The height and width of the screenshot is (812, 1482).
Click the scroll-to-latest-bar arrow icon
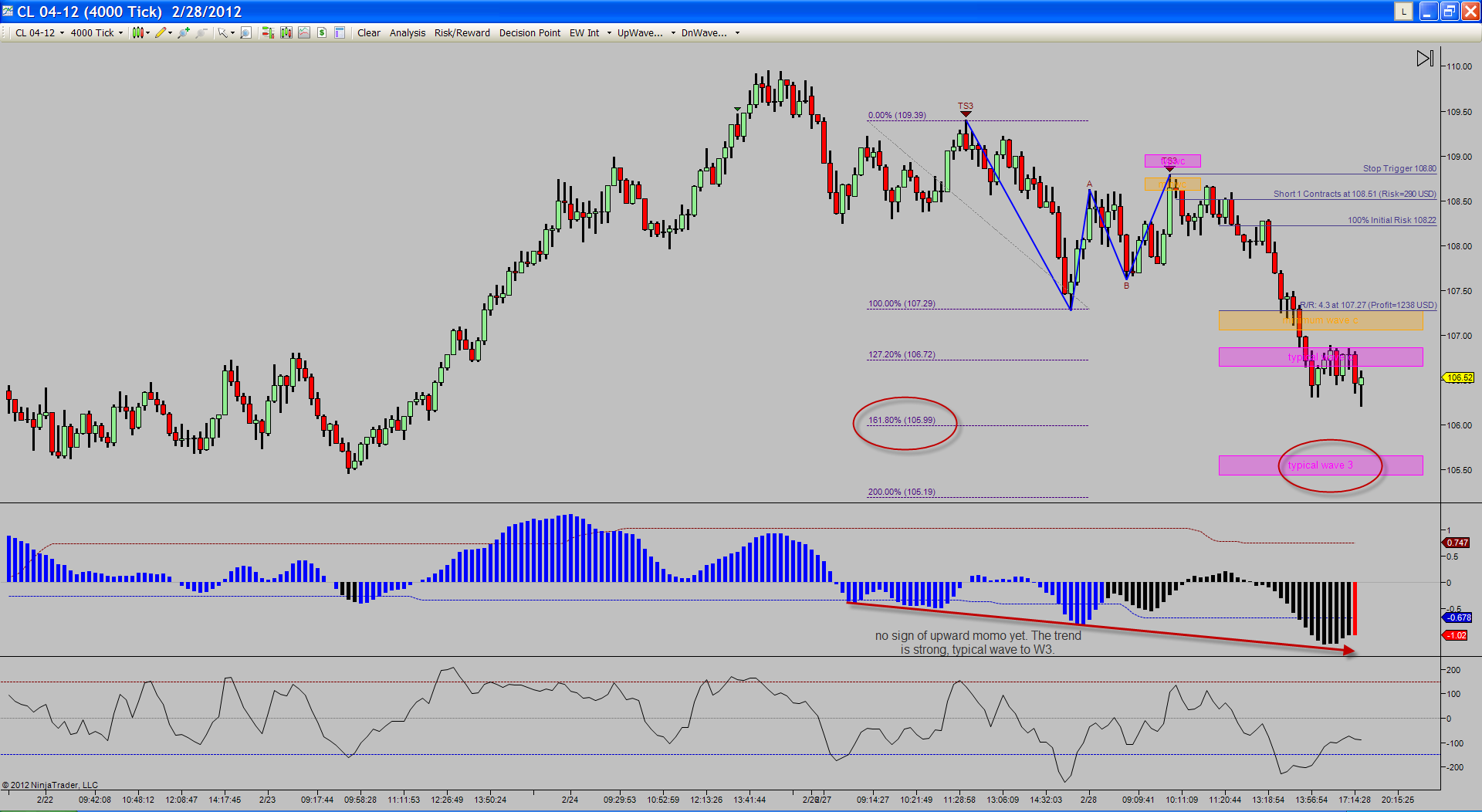point(1425,59)
